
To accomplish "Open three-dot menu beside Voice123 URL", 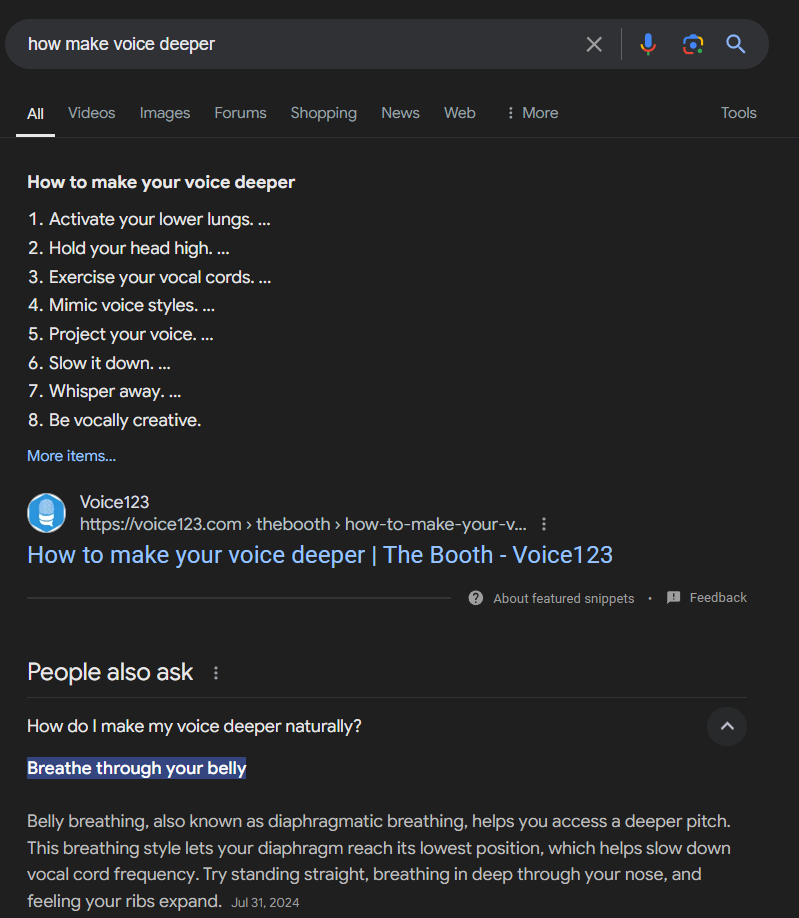I will [x=544, y=524].
